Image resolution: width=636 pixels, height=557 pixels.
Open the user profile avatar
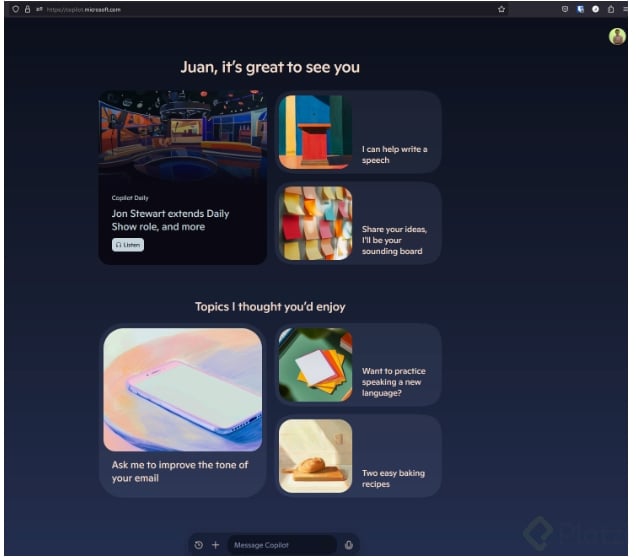click(617, 37)
